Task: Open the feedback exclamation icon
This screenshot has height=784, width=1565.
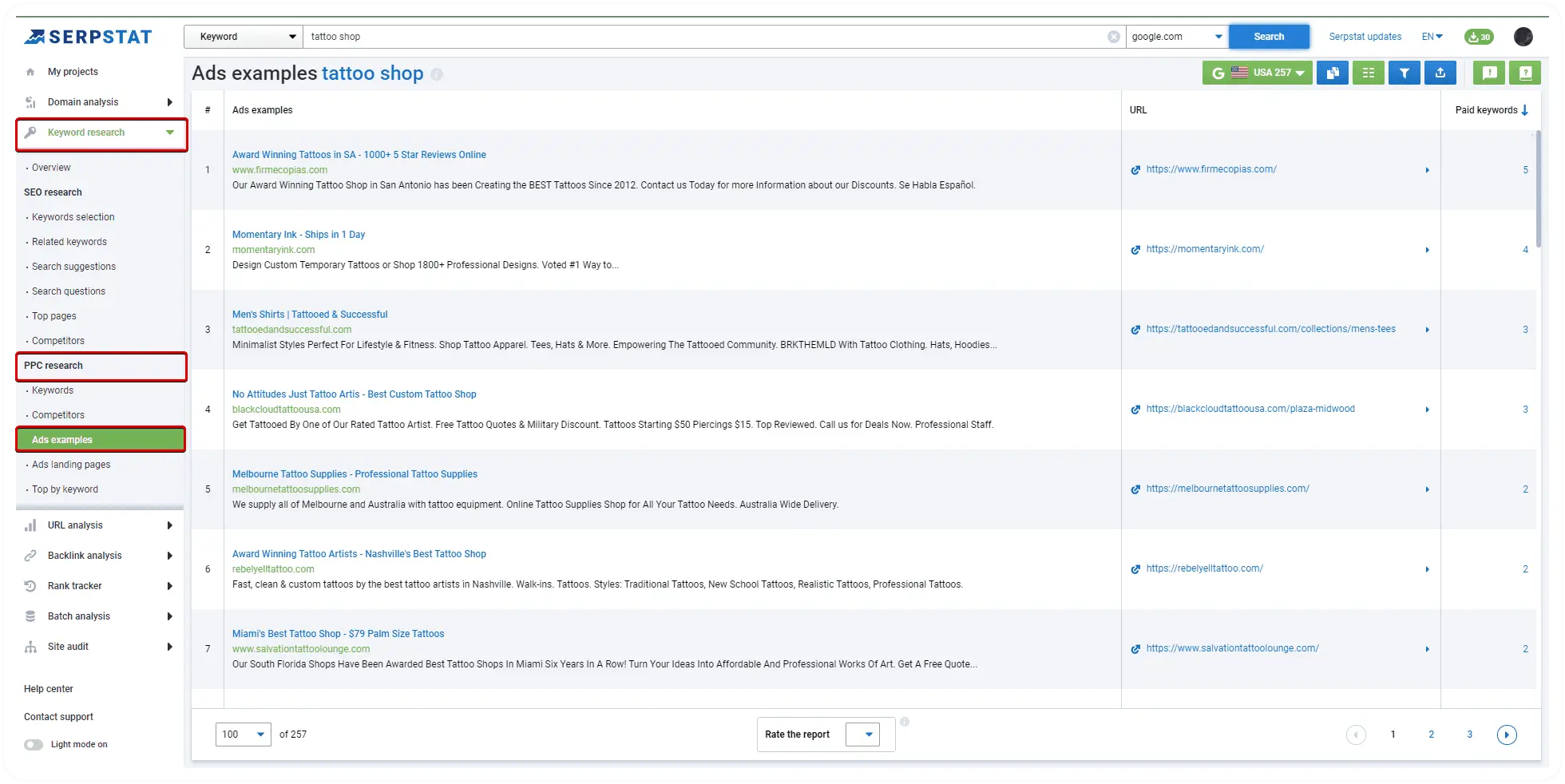Action: coord(1488,73)
